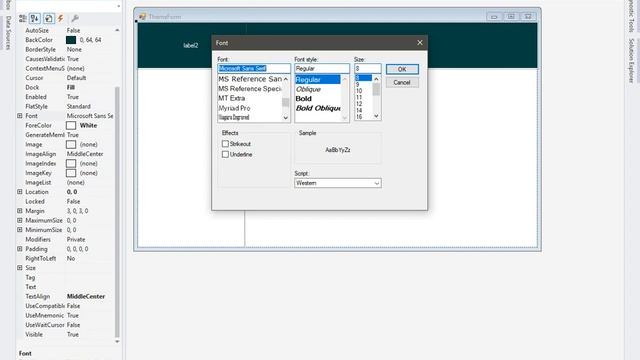
Task: Dismiss font dialog with Cancel button
Action: tap(402, 82)
